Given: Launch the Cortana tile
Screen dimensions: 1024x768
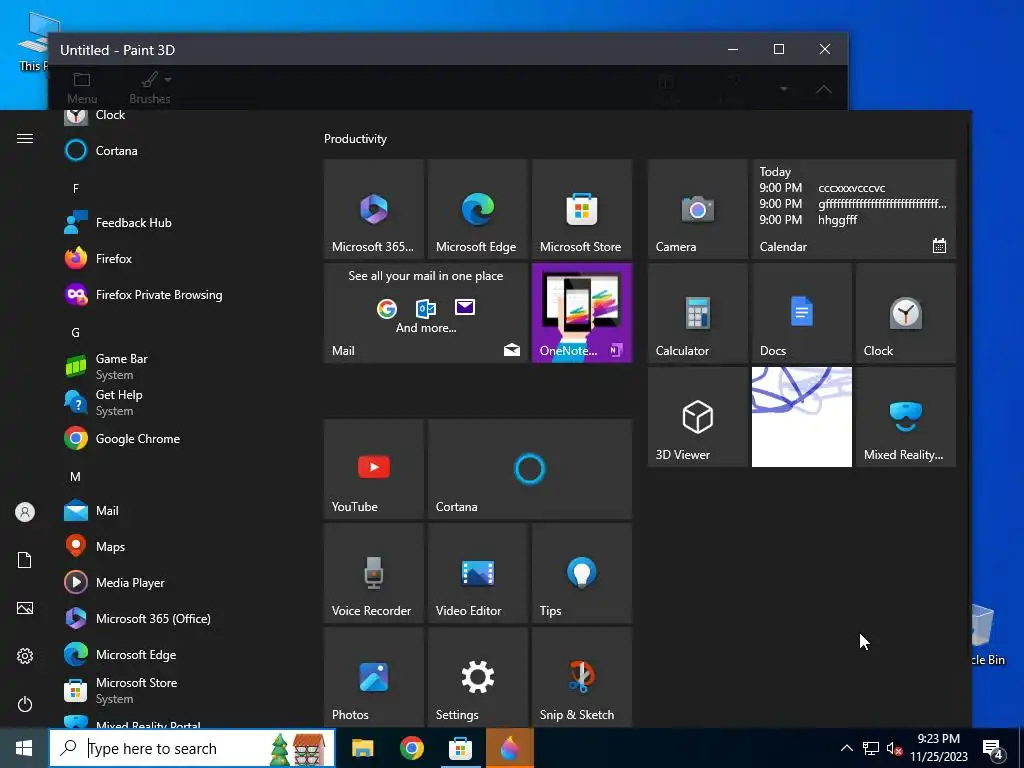Looking at the screenshot, I should point(530,469).
